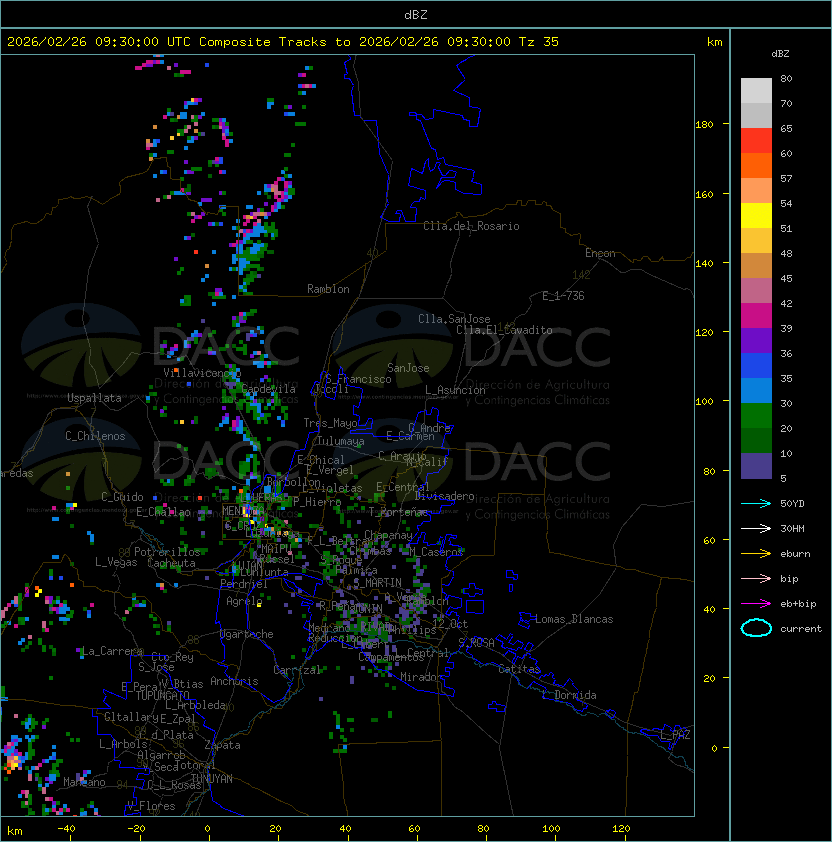
Task: Click the '80' dBZ value in color scale
Action: point(786,79)
